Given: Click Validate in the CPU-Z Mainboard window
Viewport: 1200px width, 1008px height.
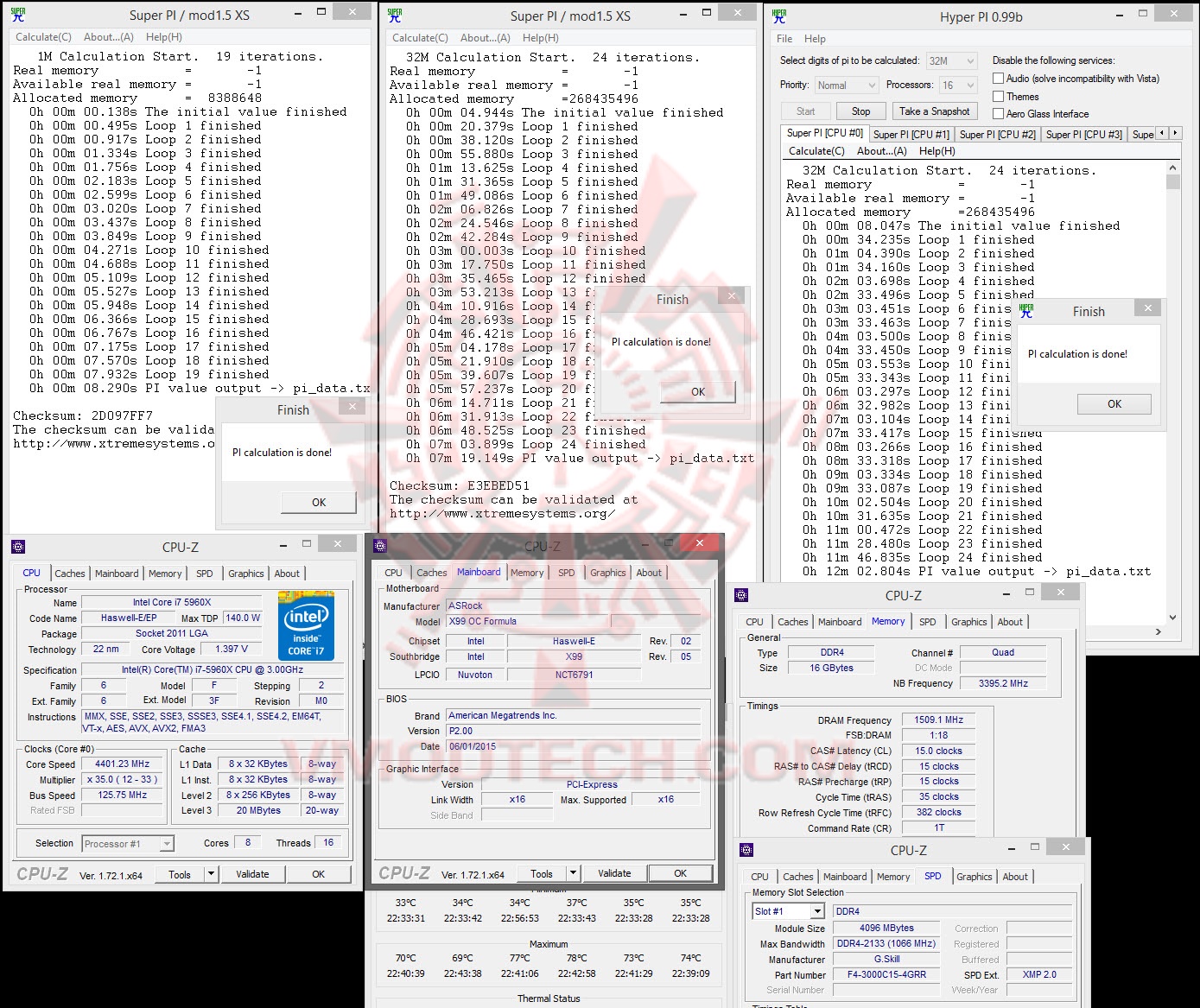Looking at the screenshot, I should [614, 873].
